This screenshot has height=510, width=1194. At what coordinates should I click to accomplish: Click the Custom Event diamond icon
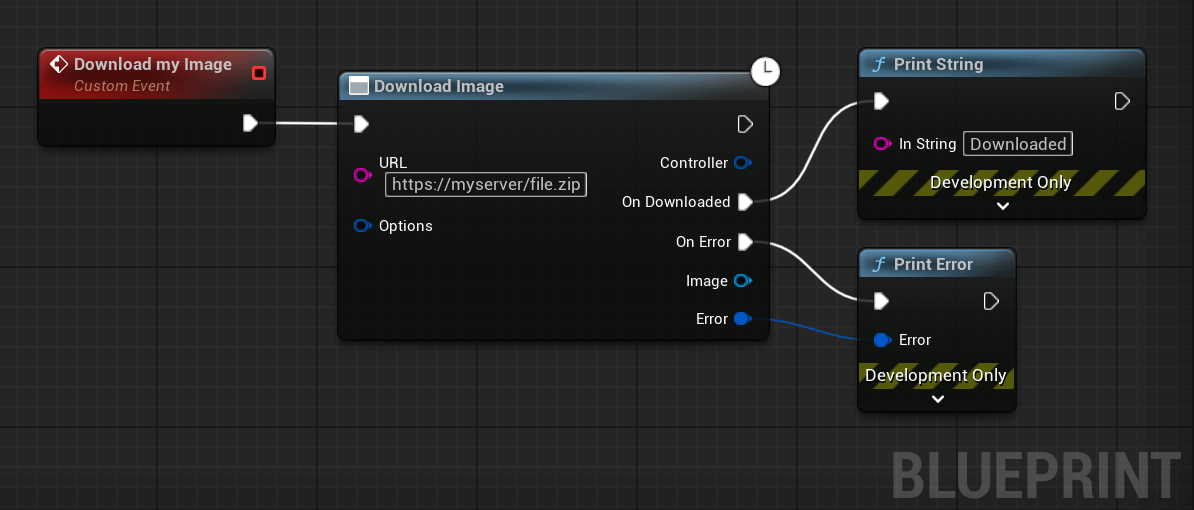click(59, 65)
